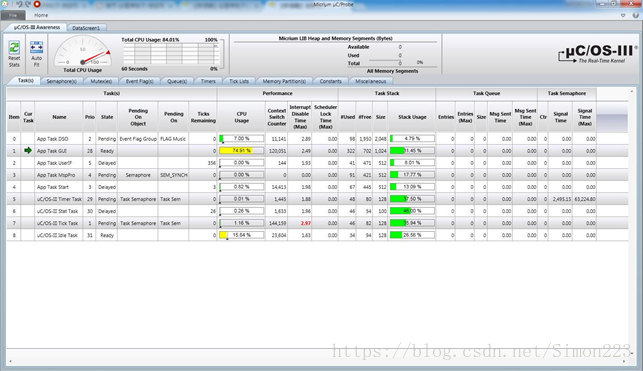Click the 2,495.15 signal time value
The height and width of the screenshot is (371, 643).
coord(562,199)
